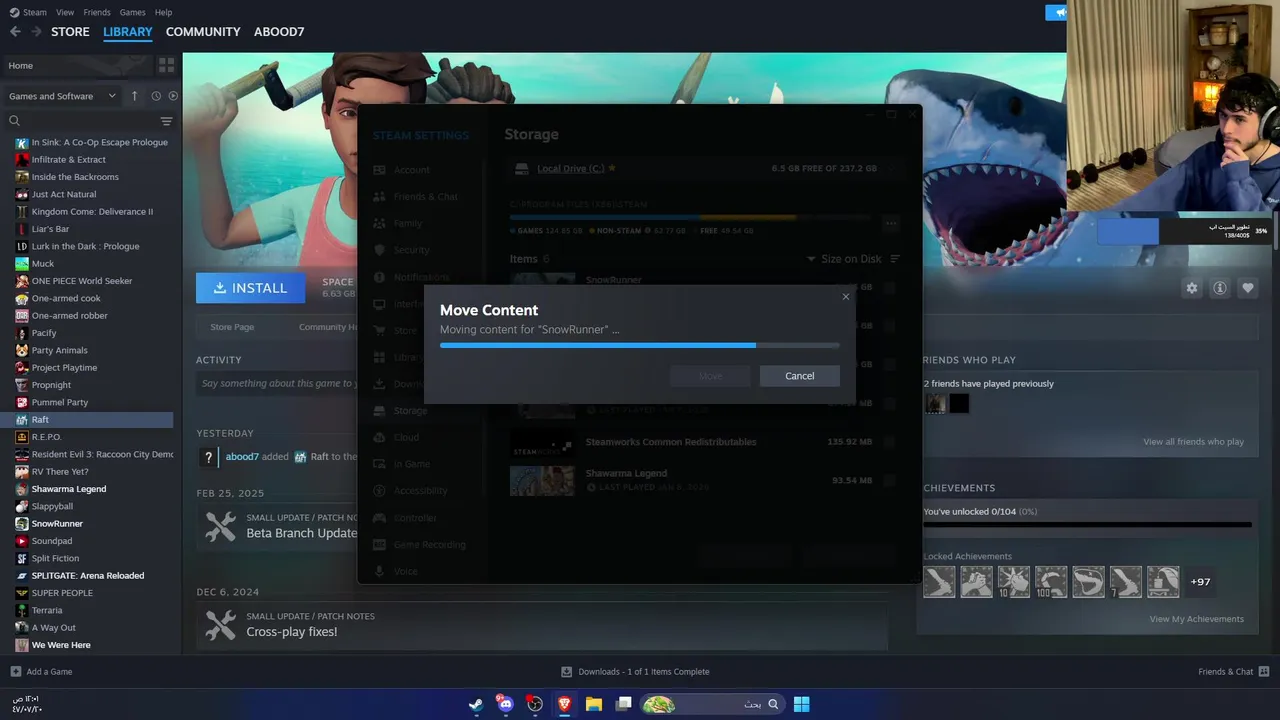The image size is (1280, 720).
Task: Click View My Achievements link
Action: point(1196,619)
